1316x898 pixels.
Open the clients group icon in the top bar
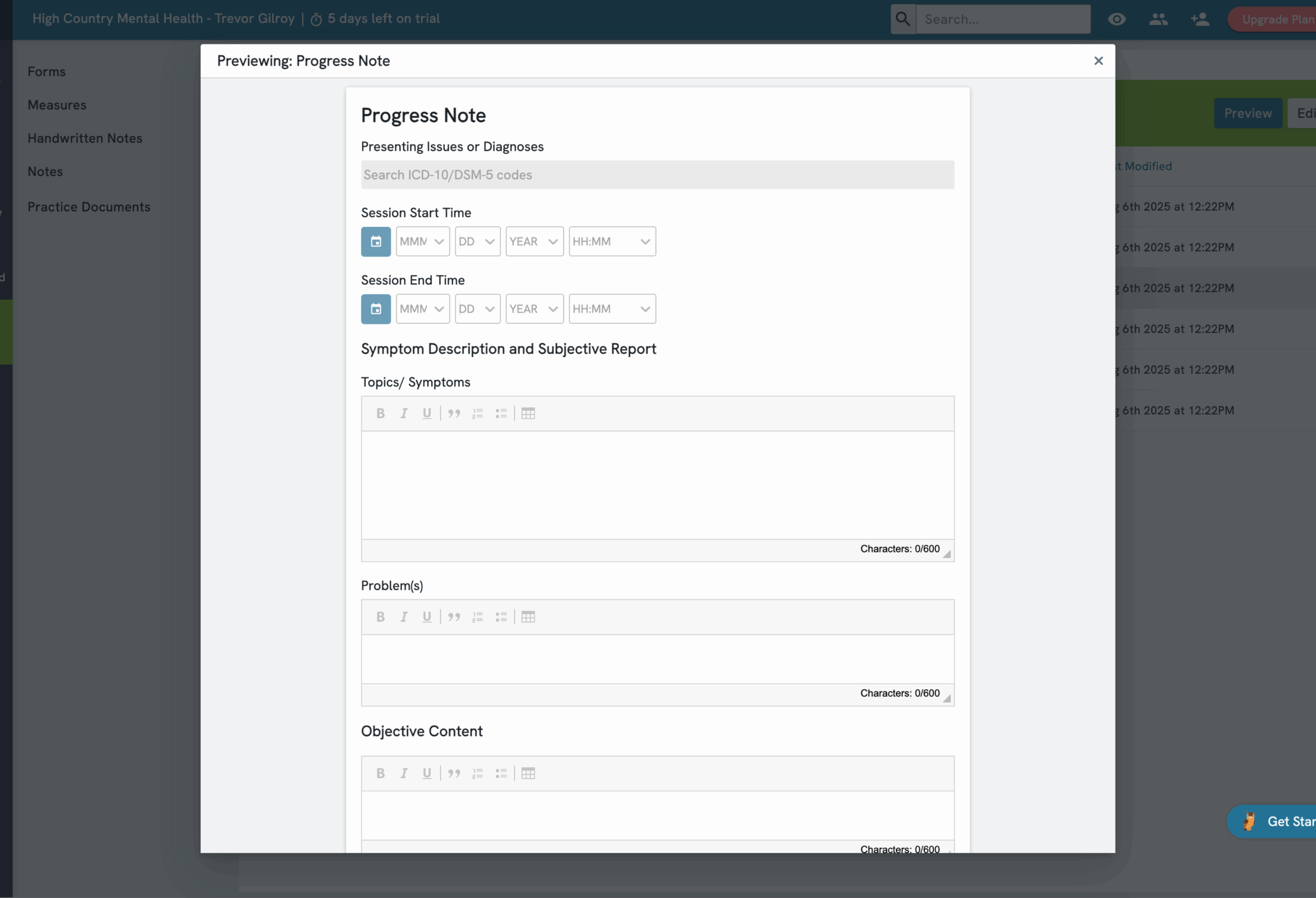tap(1159, 19)
